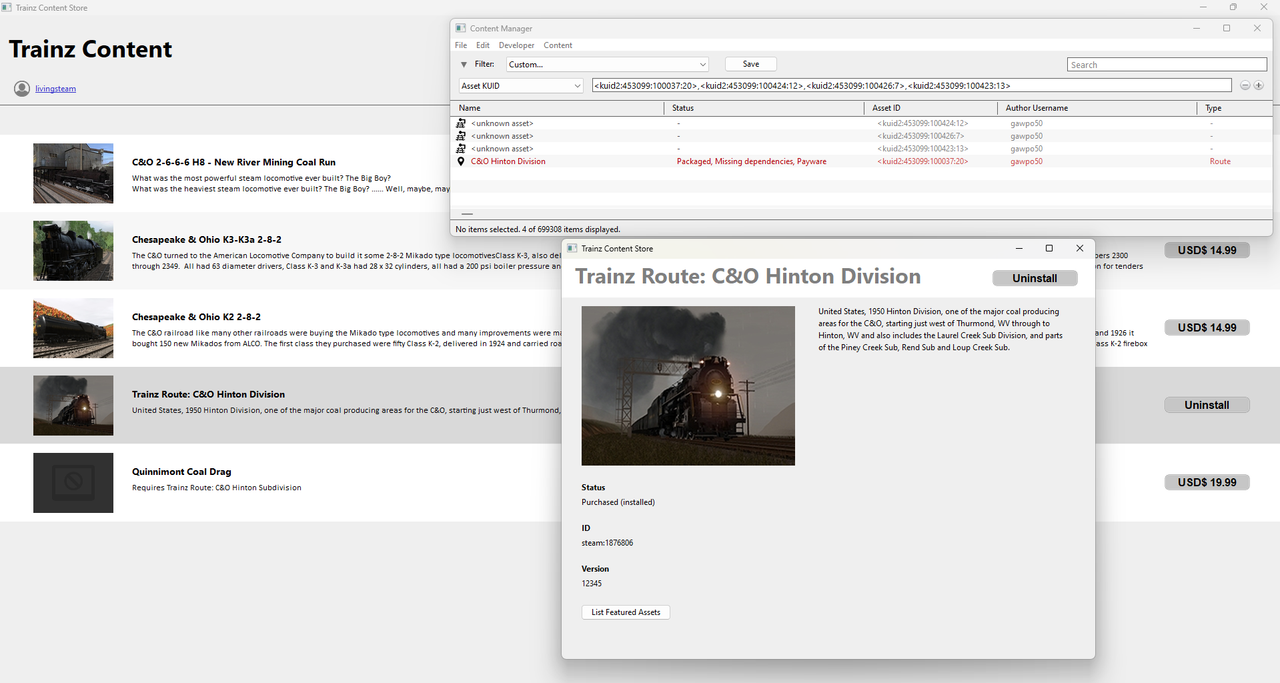
Task: Click Purchased (installed) status text
Action: point(618,502)
